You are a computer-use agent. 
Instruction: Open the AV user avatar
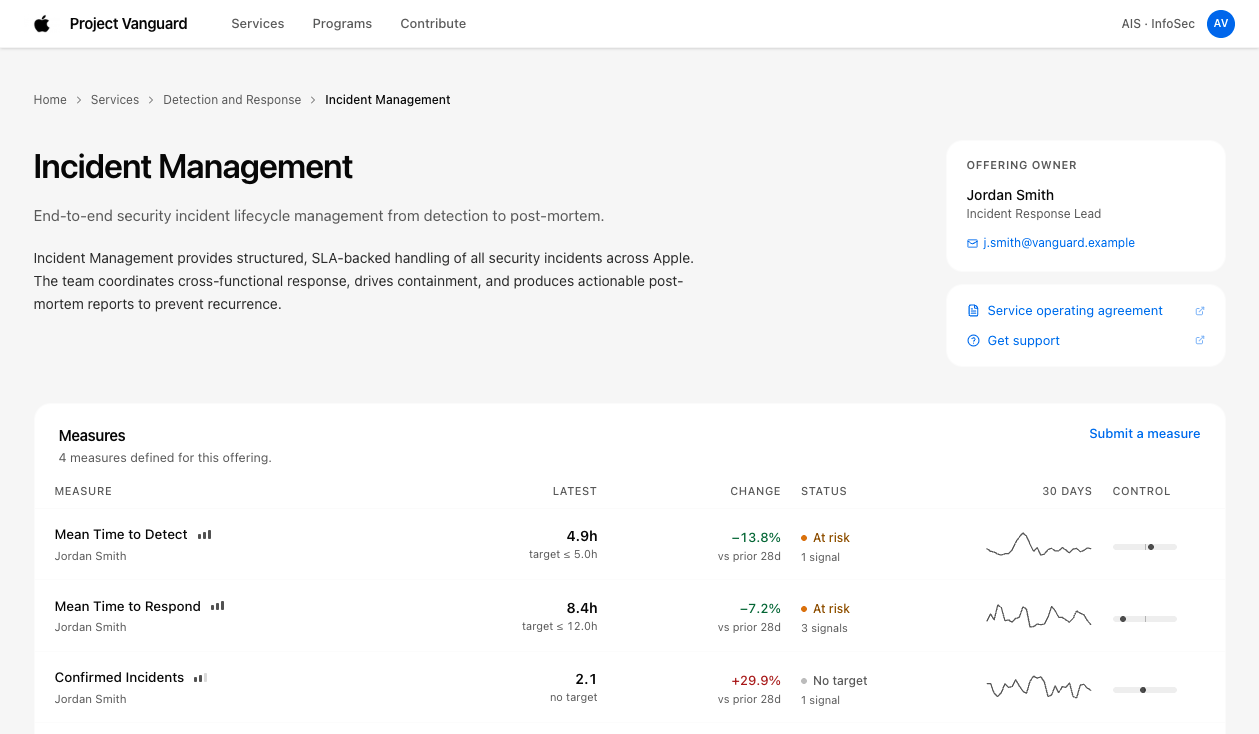tap(1221, 24)
